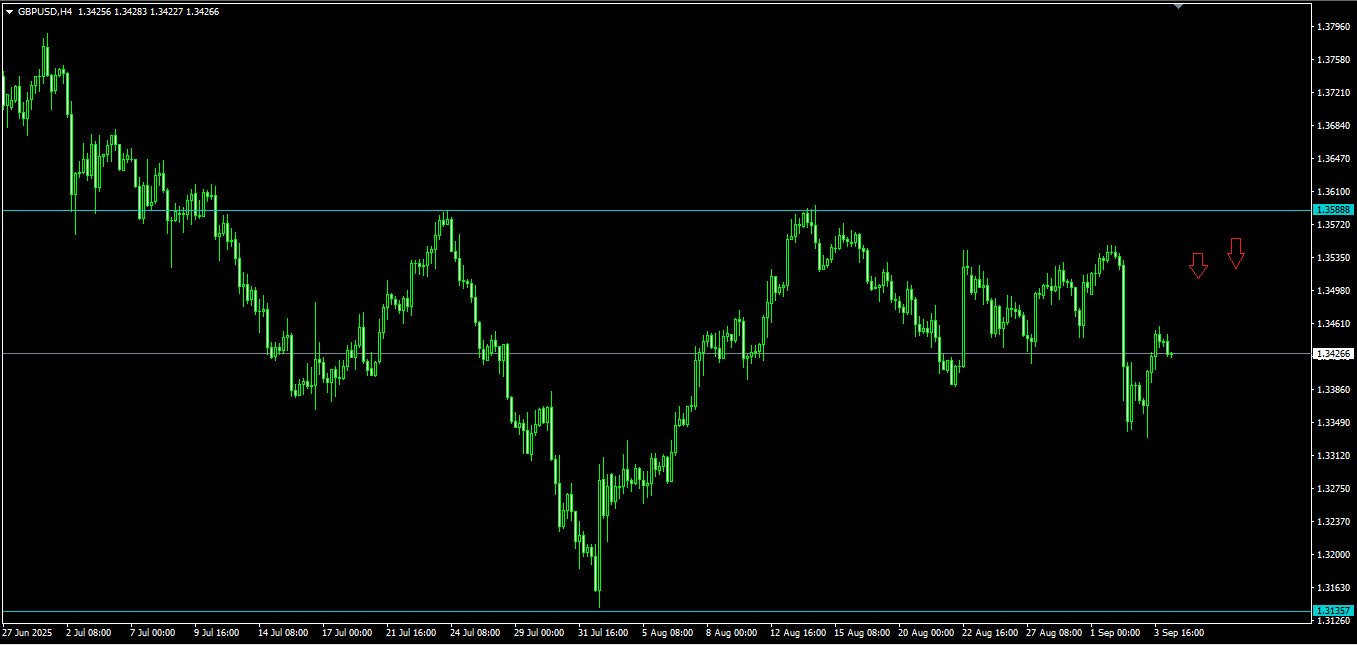Click the 1.36470 price scale value
This screenshot has width=1357, height=645.
pos(1336,159)
